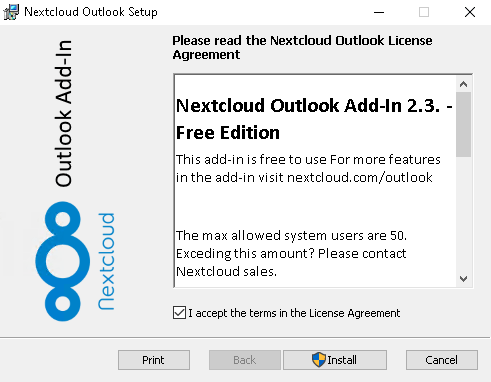Go to previous step with Back

245,360
